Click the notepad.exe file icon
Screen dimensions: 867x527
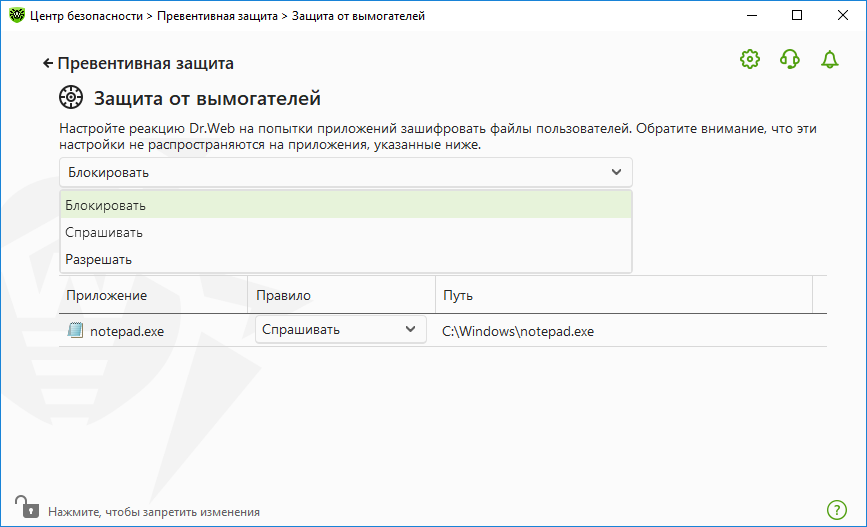(x=75, y=331)
